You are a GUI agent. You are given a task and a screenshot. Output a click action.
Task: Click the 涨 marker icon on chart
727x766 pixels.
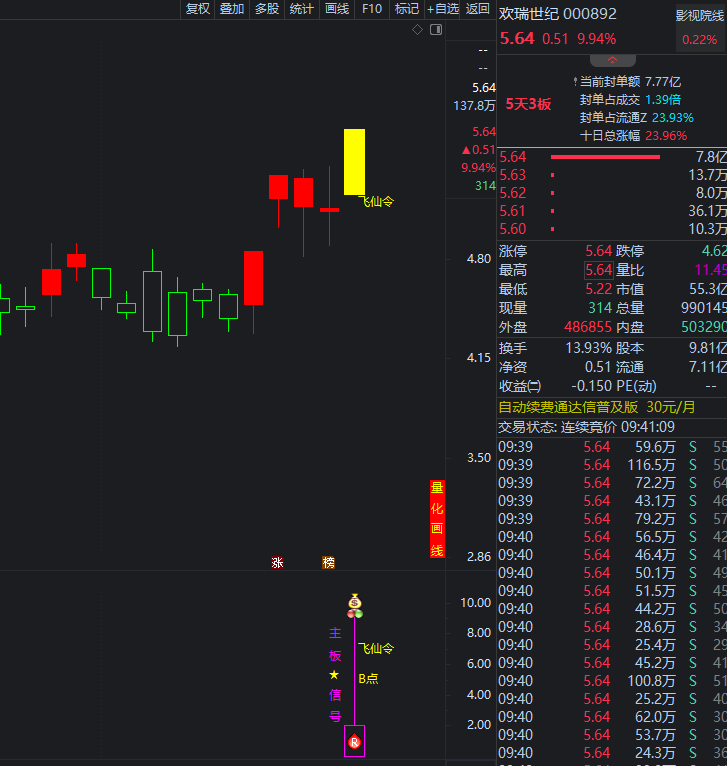[278, 563]
